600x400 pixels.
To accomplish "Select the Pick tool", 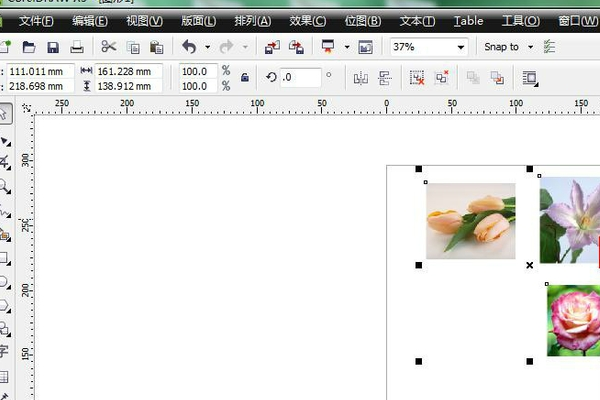I will (x=5, y=114).
